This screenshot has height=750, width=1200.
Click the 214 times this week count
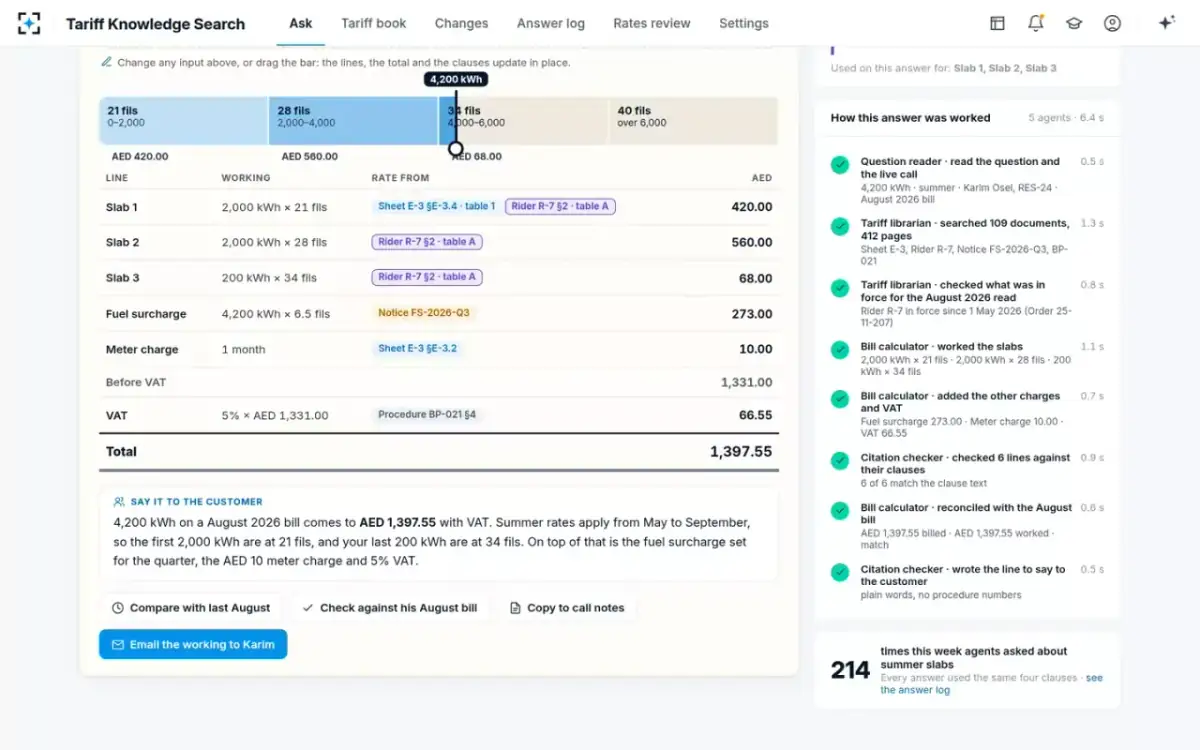coord(850,670)
